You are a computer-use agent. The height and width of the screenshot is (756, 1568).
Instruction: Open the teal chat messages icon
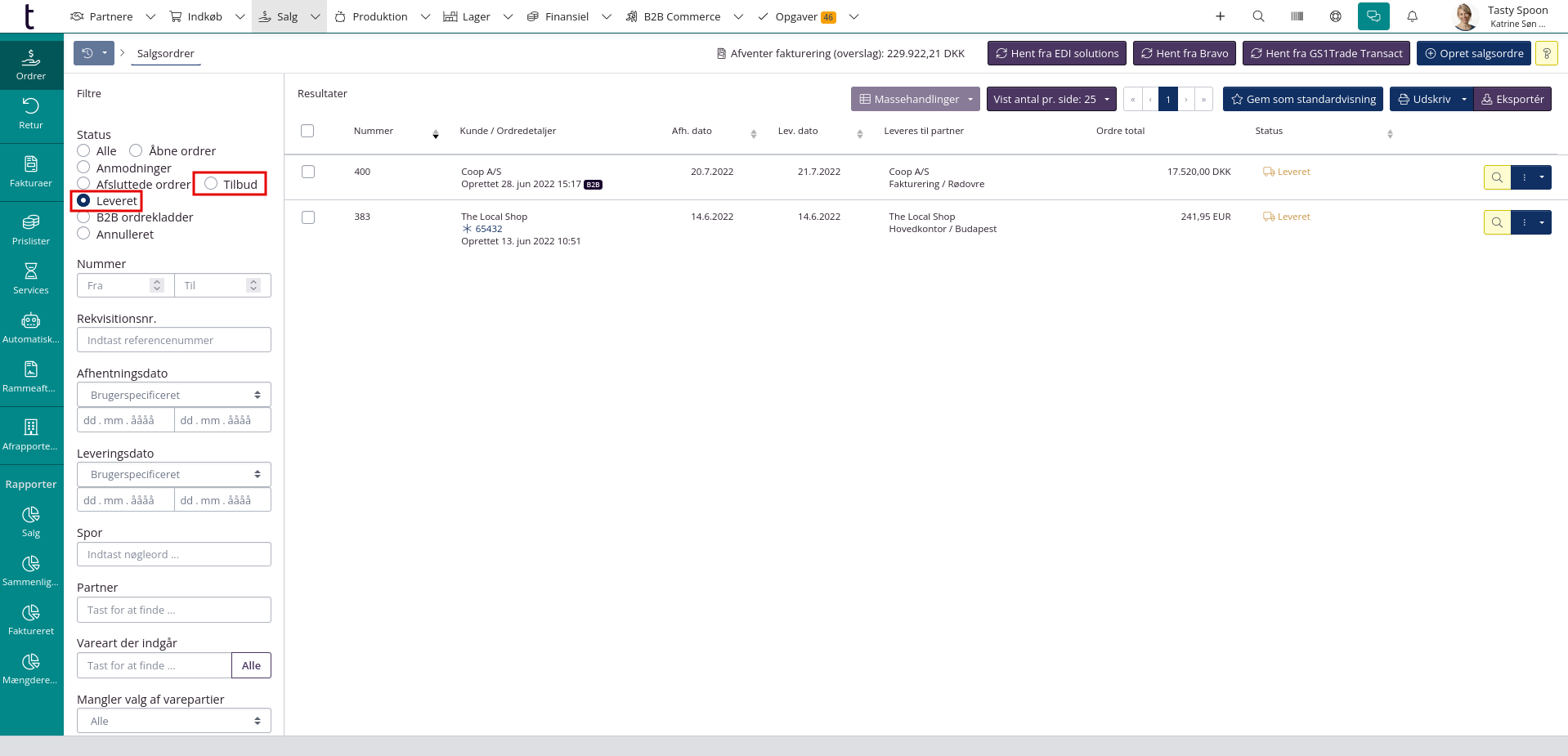(x=1373, y=16)
